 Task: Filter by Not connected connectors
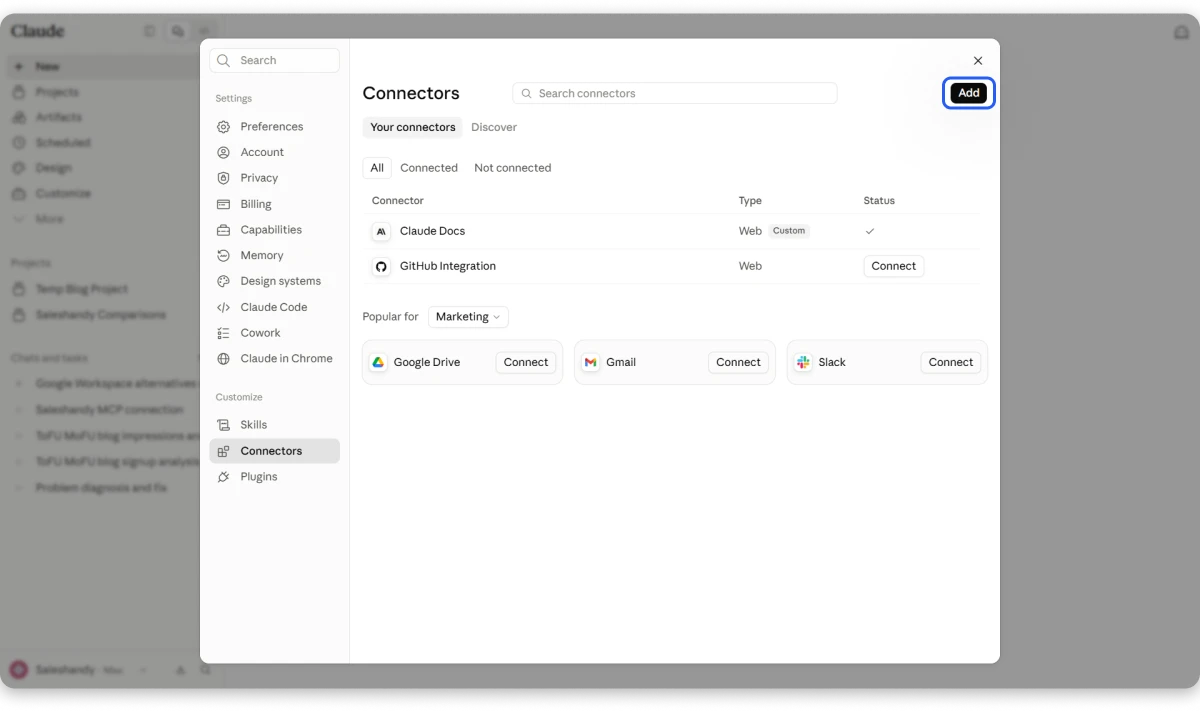[513, 168]
